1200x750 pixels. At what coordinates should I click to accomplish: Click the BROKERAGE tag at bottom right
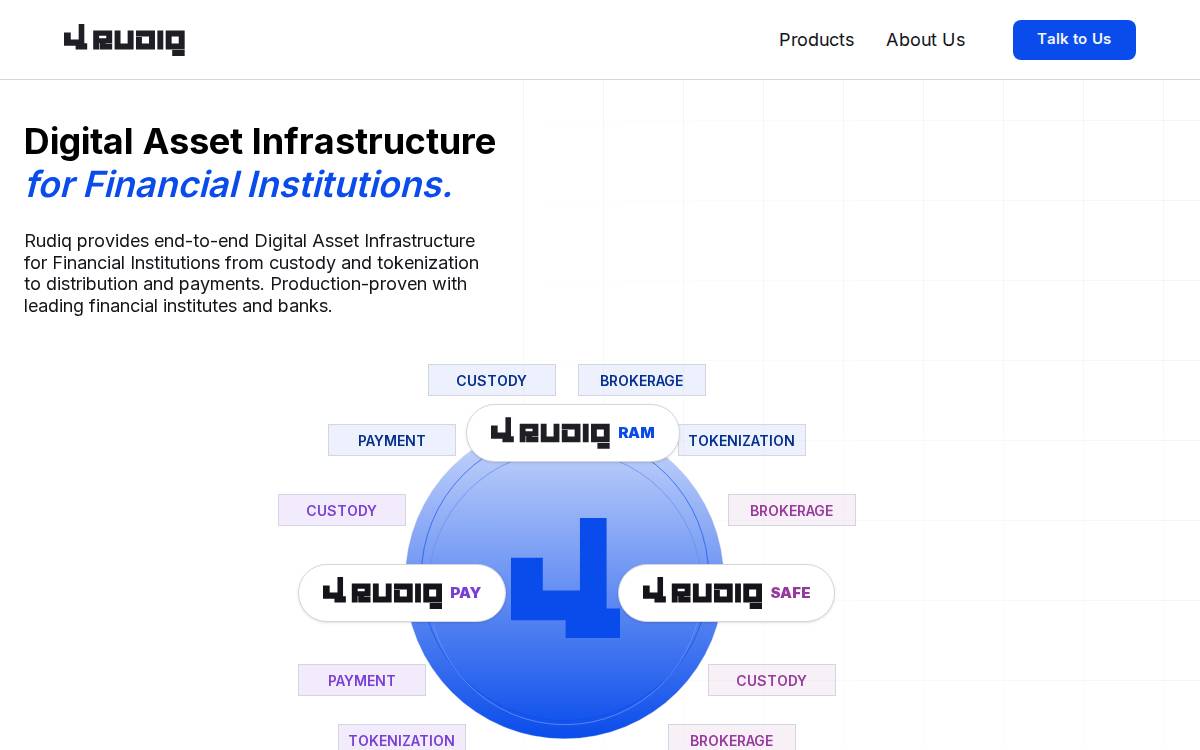[731, 738]
